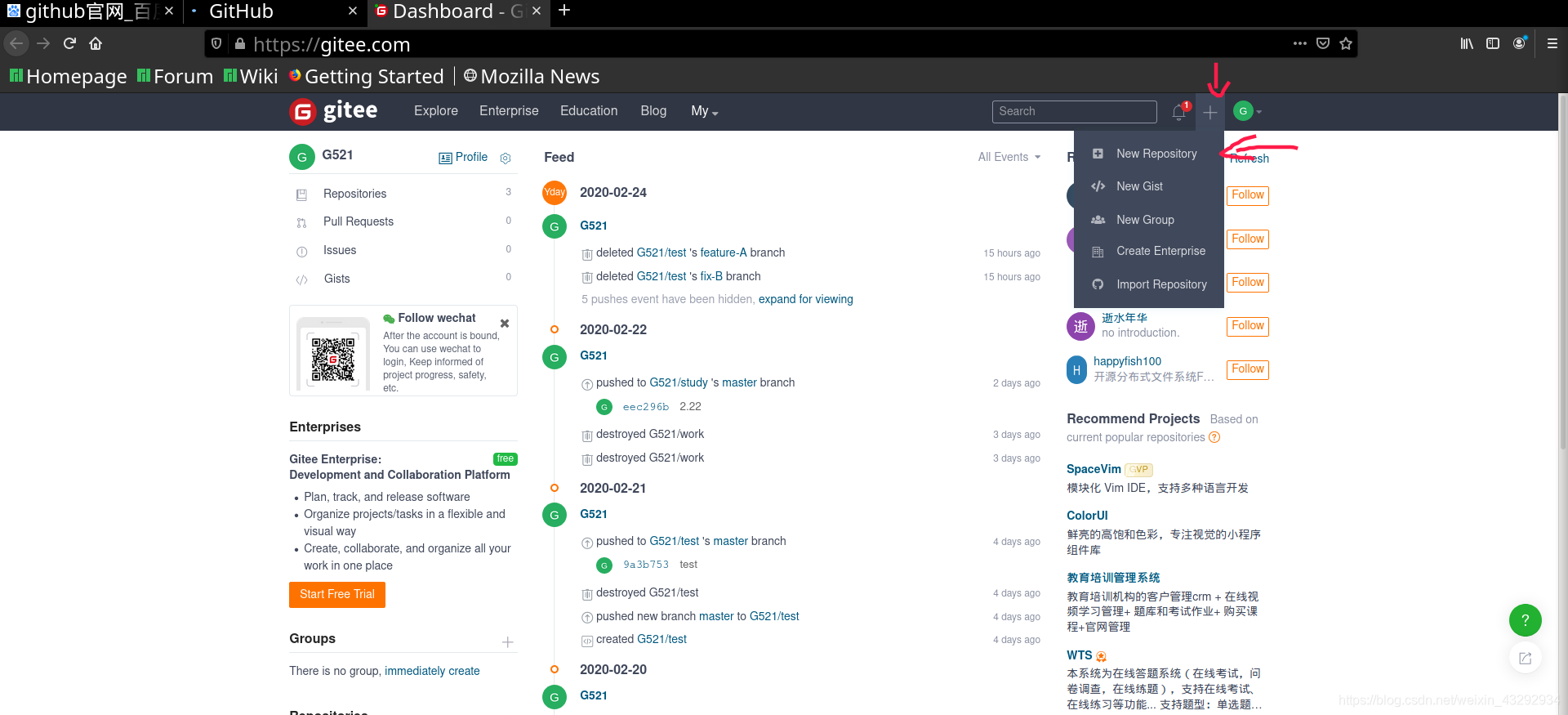Open SpaceVim recommended project
Image resolution: width=1568 pixels, height=715 pixels.
pyautogui.click(x=1094, y=469)
